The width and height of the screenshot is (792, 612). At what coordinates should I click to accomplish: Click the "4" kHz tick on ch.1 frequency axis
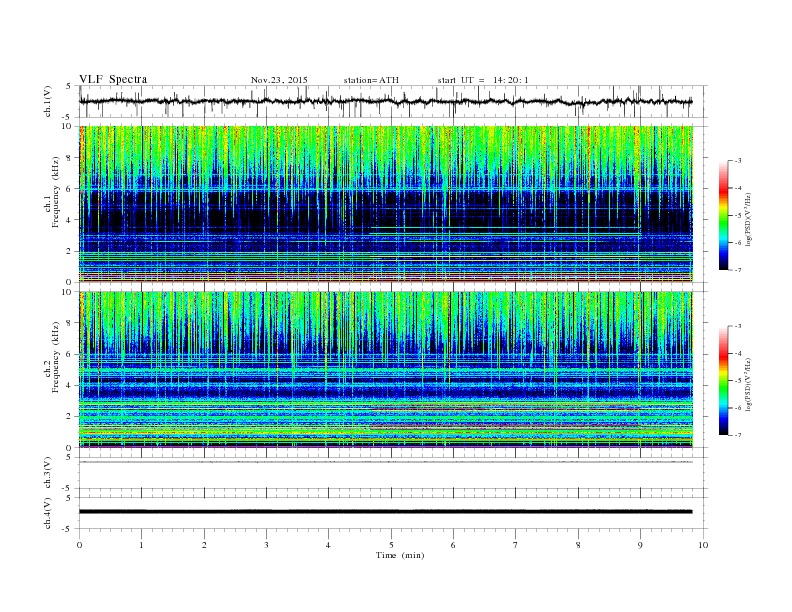tap(69, 220)
